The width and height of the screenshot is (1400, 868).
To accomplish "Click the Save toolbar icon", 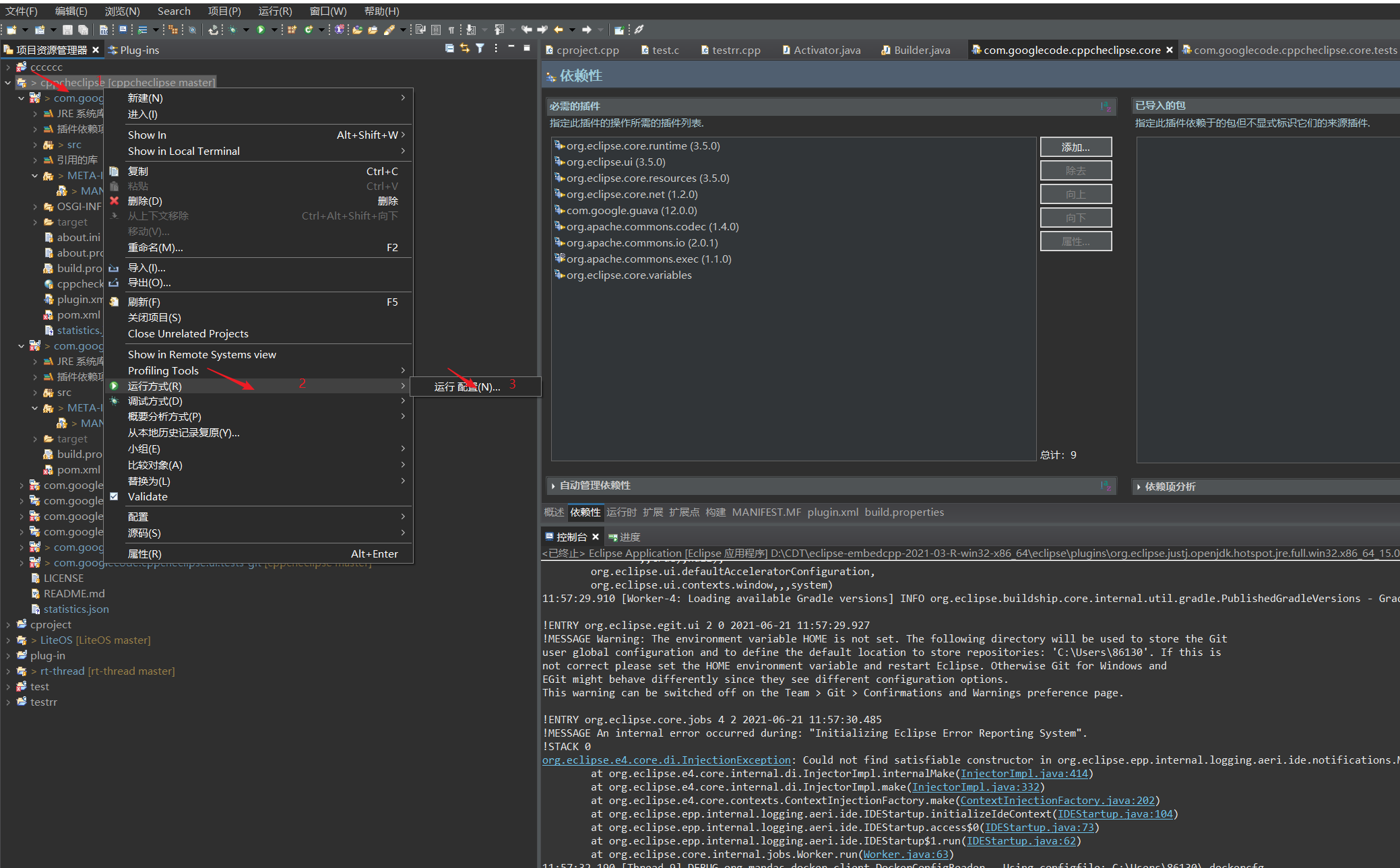I will pyautogui.click(x=67, y=30).
